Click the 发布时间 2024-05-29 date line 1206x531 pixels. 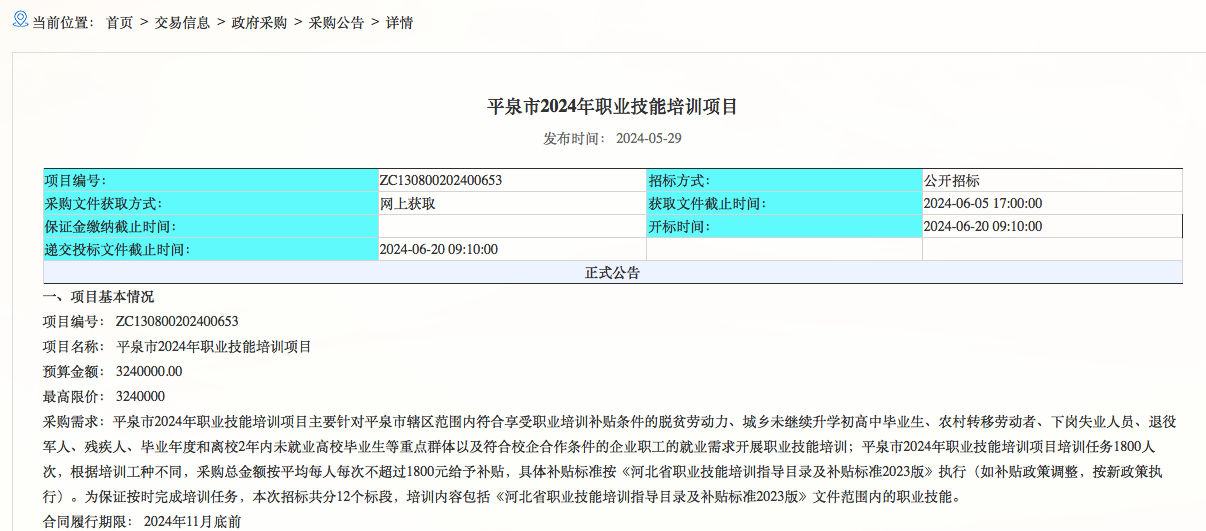[612, 139]
